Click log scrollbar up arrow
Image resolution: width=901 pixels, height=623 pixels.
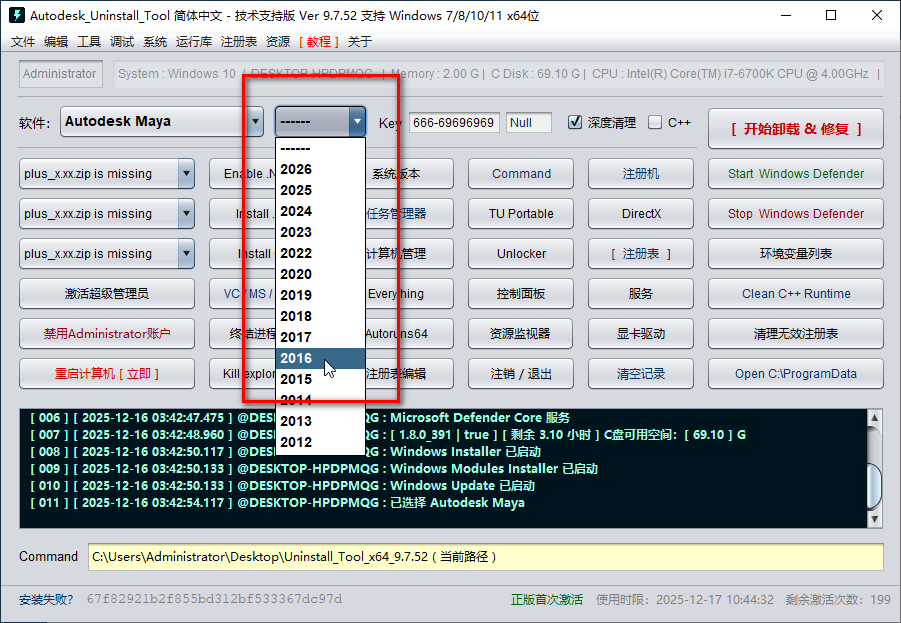coord(874,418)
